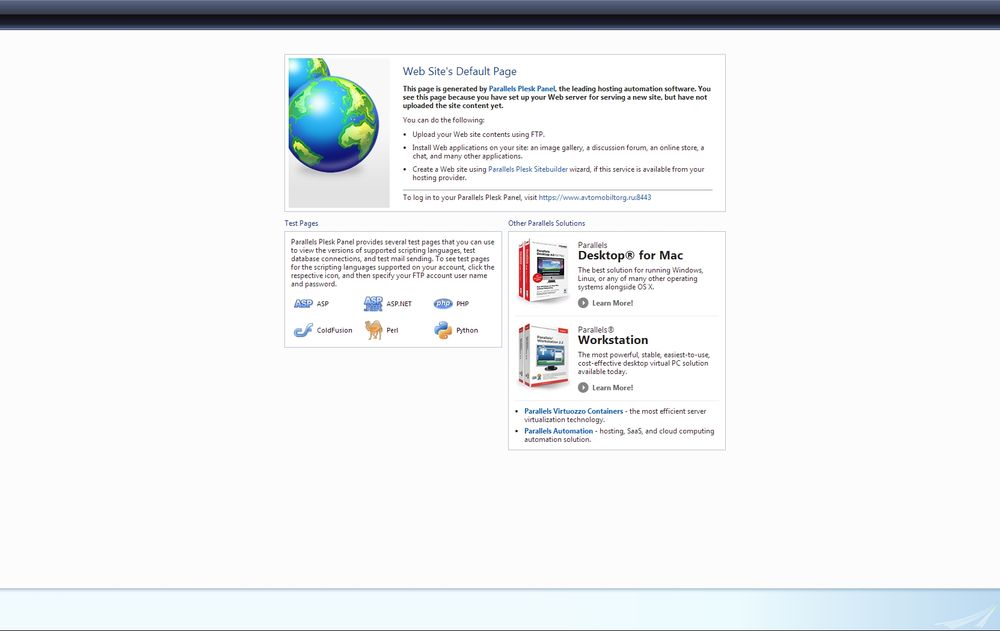Open the ASP test page icon
The width and height of the screenshot is (1000, 631).
tap(303, 304)
